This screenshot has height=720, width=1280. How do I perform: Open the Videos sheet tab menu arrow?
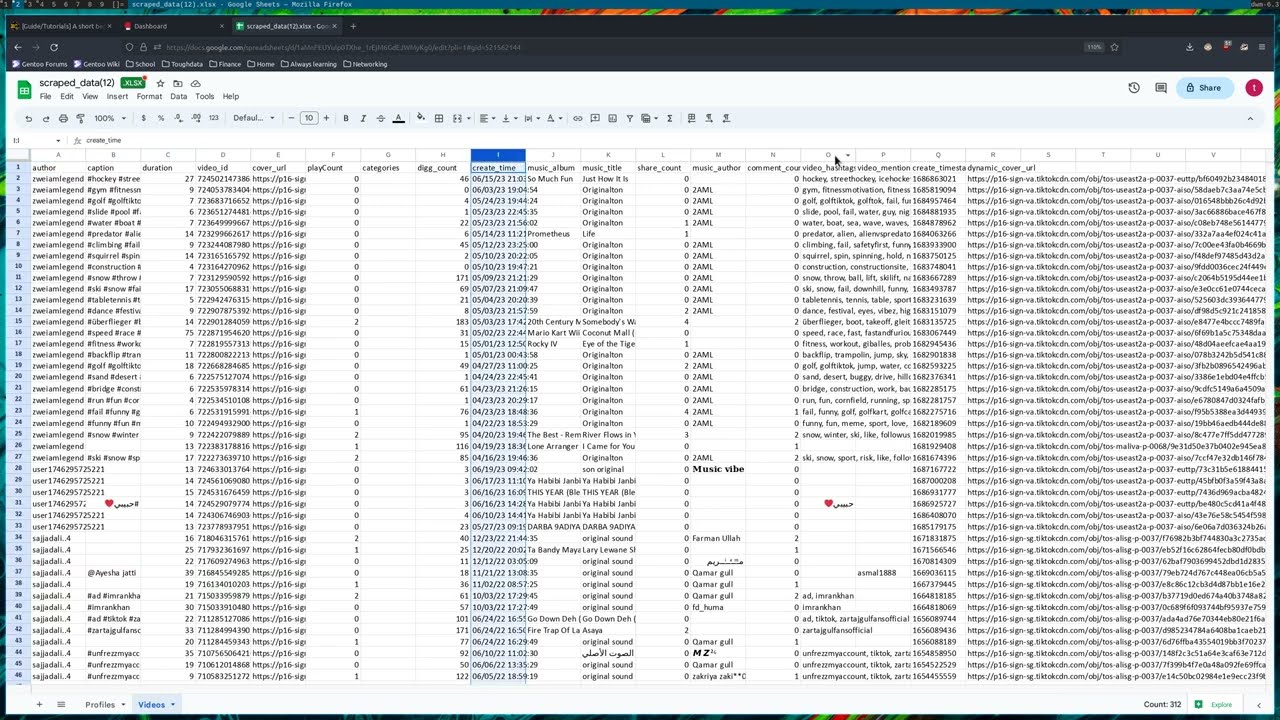click(x=172, y=705)
